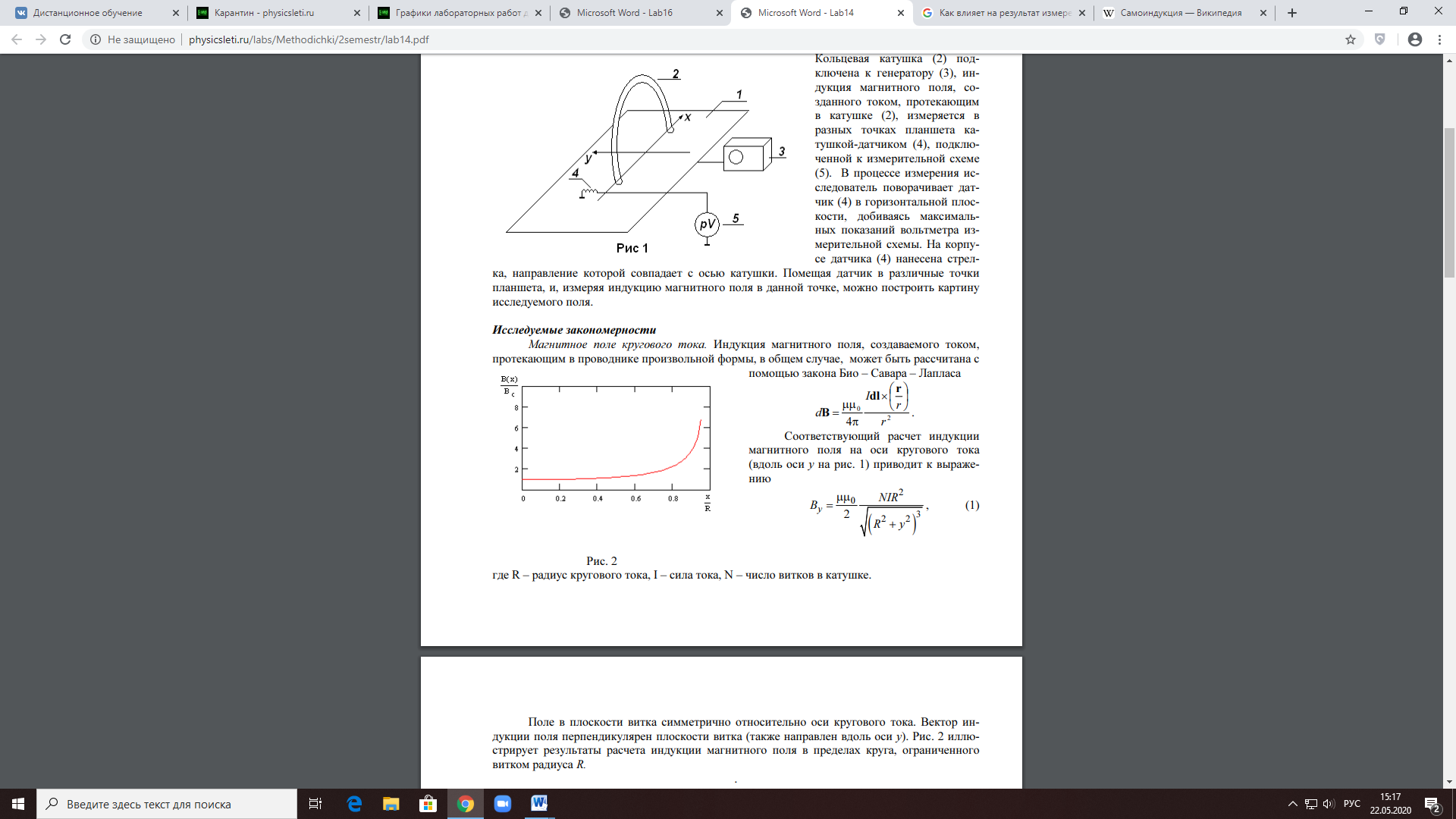Close the Дистанционное обучение tab
1456x819 pixels.
point(176,13)
